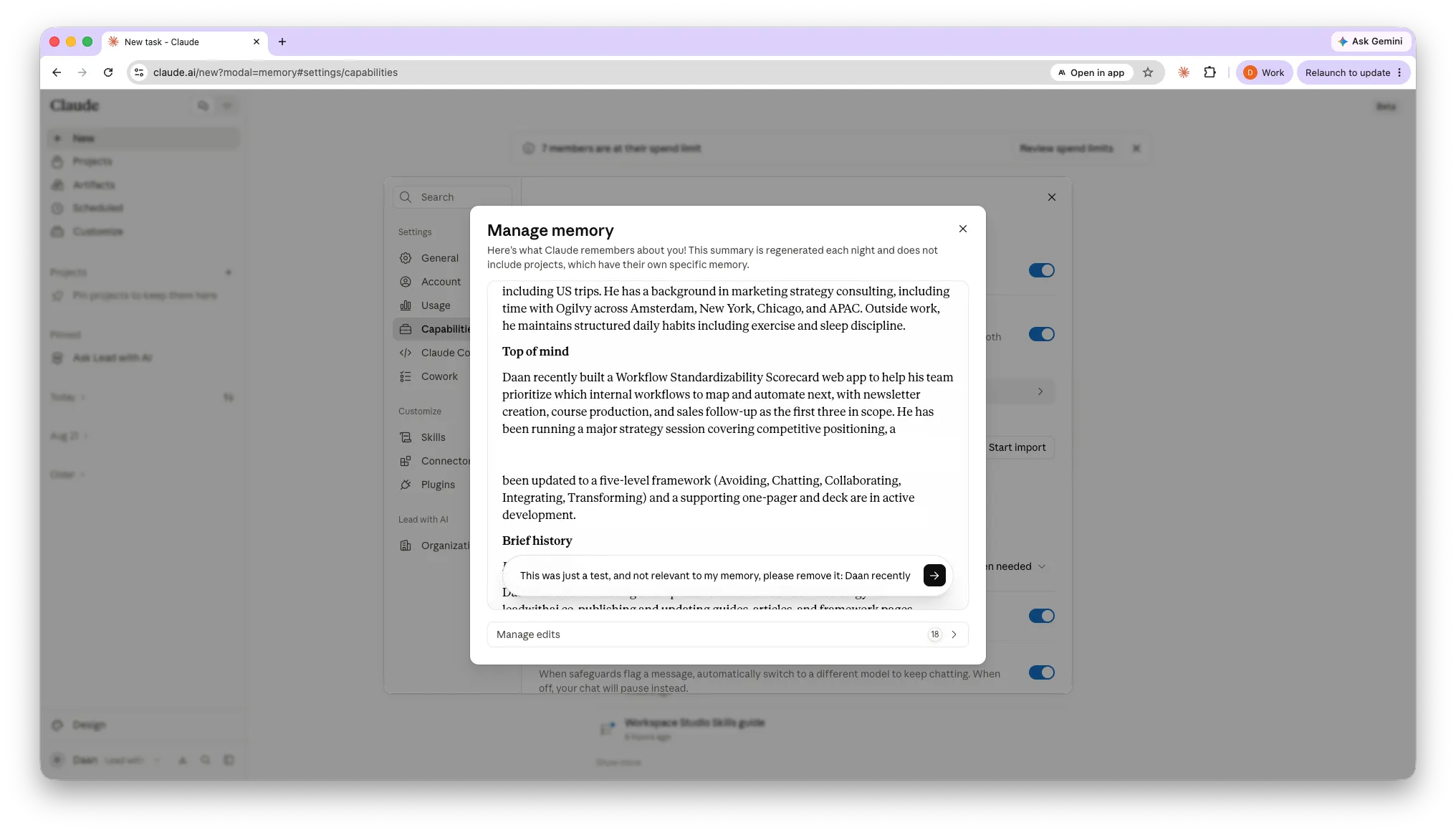This screenshot has height=833, width=1456.
Task: Go back in browser history
Action: (57, 72)
